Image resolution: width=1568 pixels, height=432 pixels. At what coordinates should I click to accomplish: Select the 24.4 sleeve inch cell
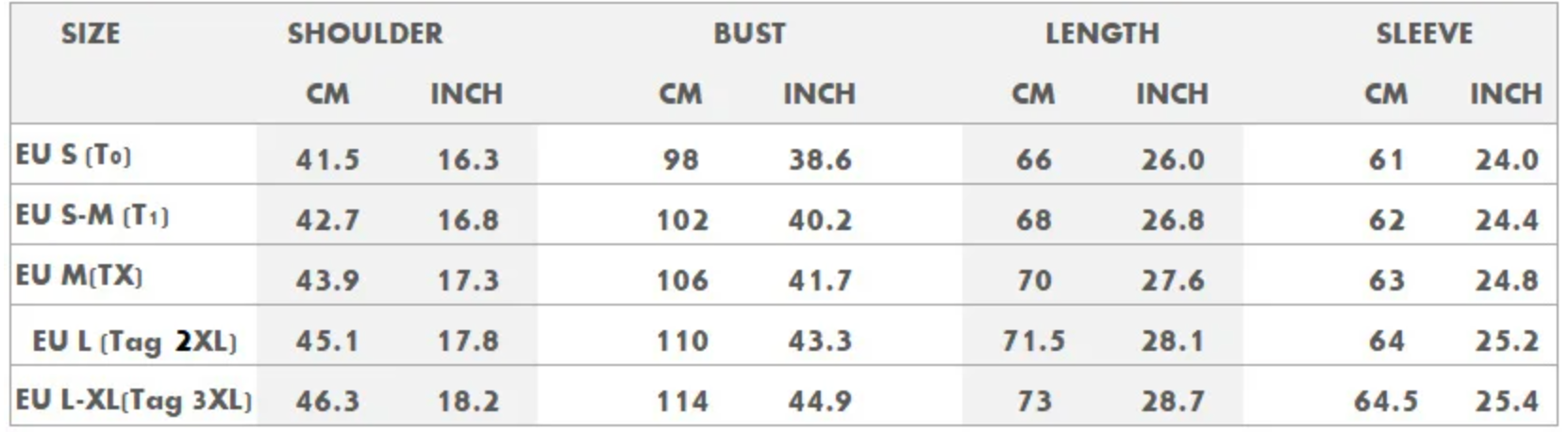1507,220
